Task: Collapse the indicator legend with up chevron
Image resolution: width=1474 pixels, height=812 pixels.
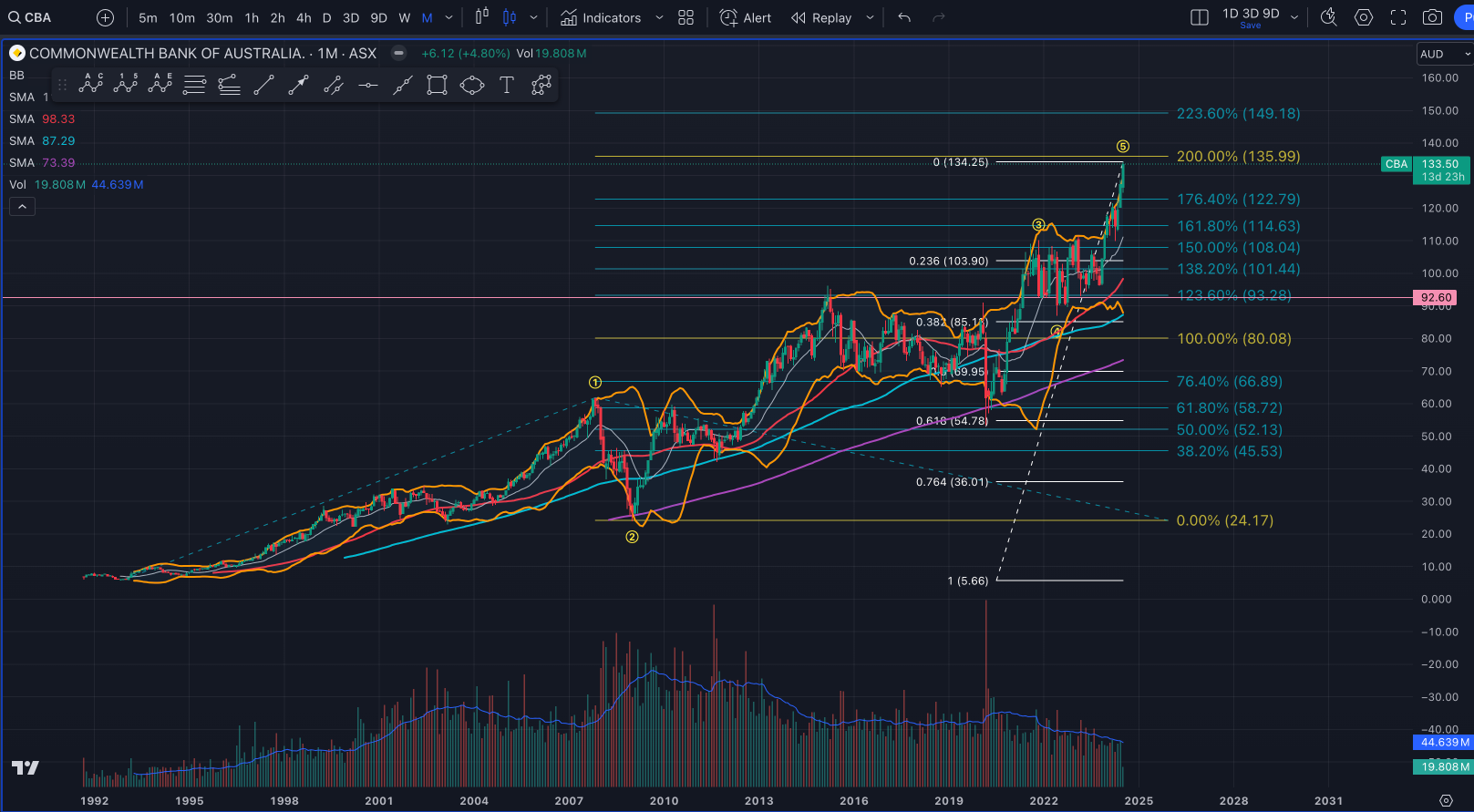Action: pyautogui.click(x=22, y=207)
